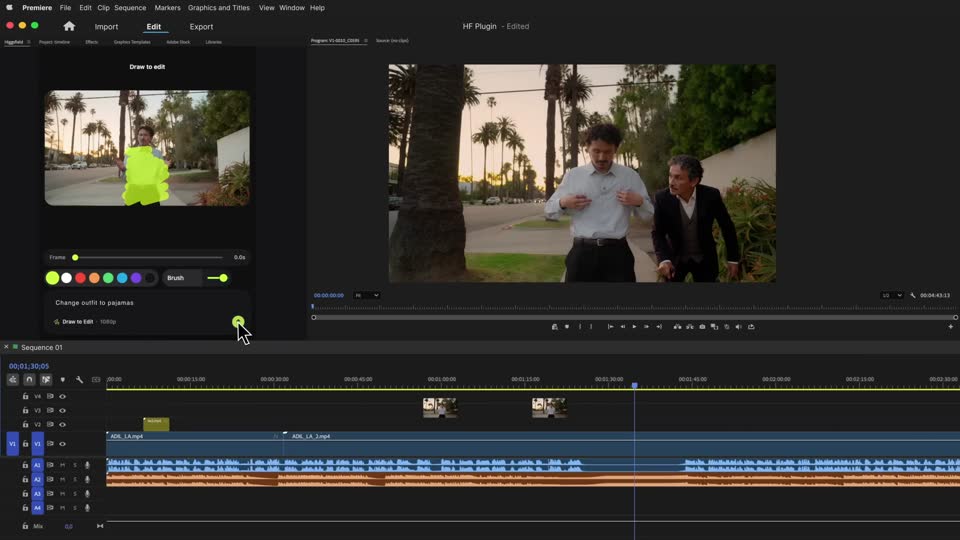Toggle track targeting for A1

(37, 465)
